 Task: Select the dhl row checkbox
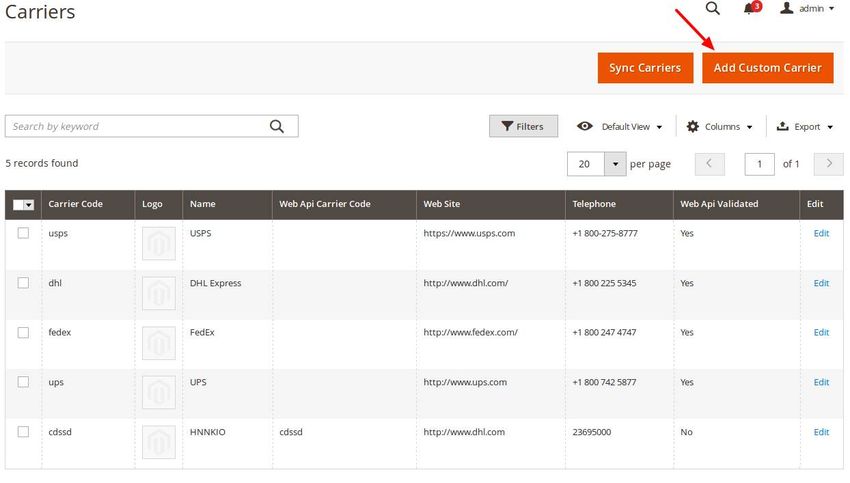[x=23, y=283]
